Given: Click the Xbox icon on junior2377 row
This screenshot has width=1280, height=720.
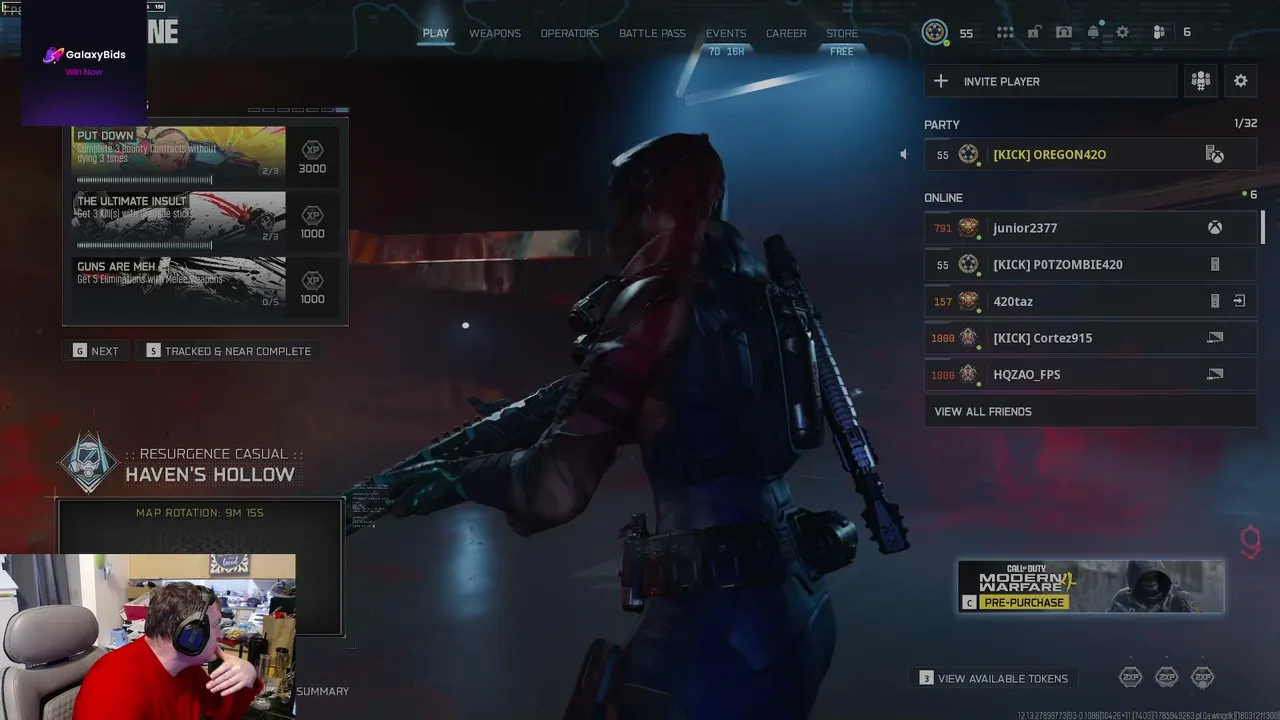Looking at the screenshot, I should pyautogui.click(x=1214, y=228).
